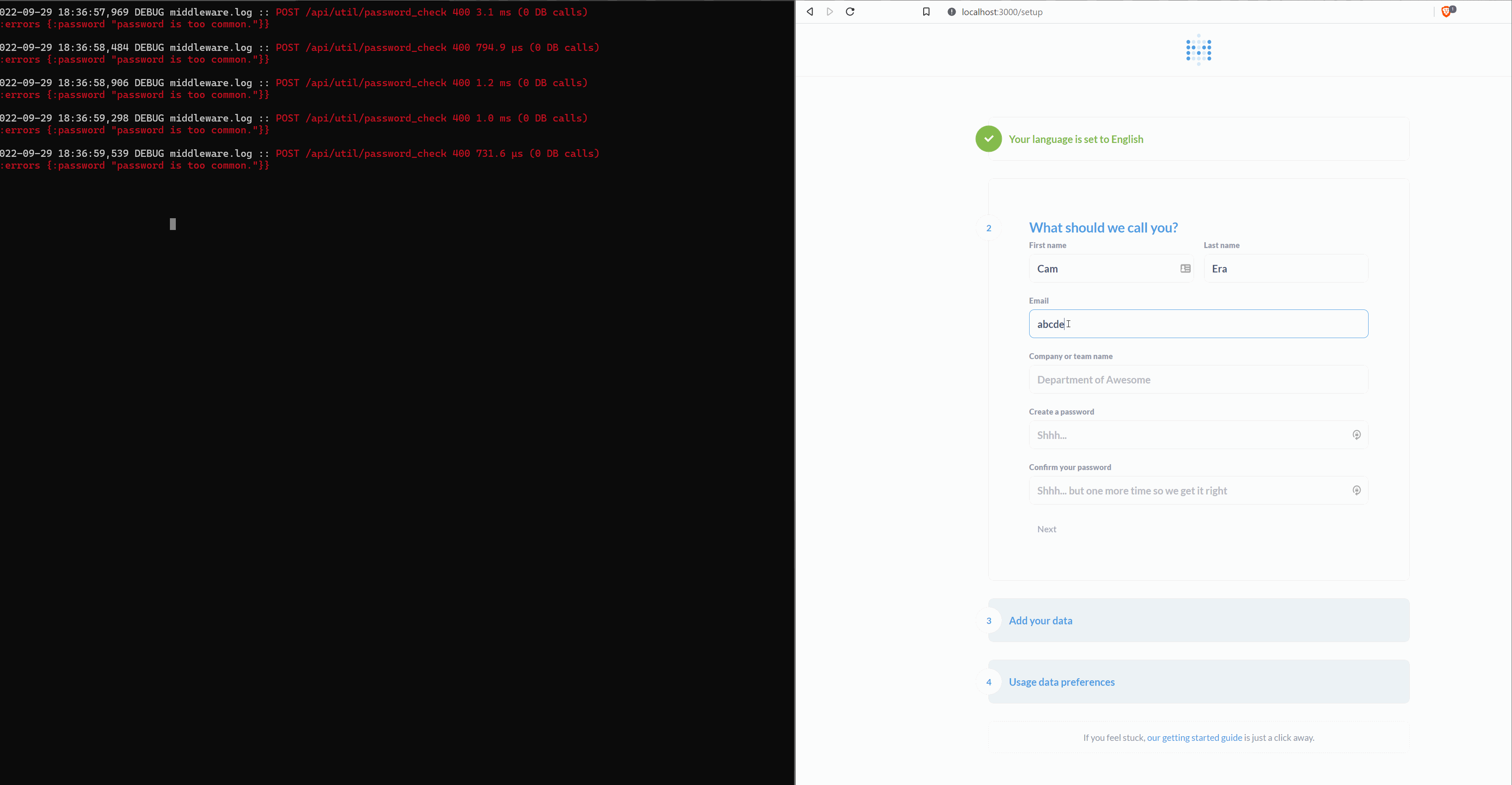Toggle Brave Shields for this site

pyautogui.click(x=1446, y=12)
